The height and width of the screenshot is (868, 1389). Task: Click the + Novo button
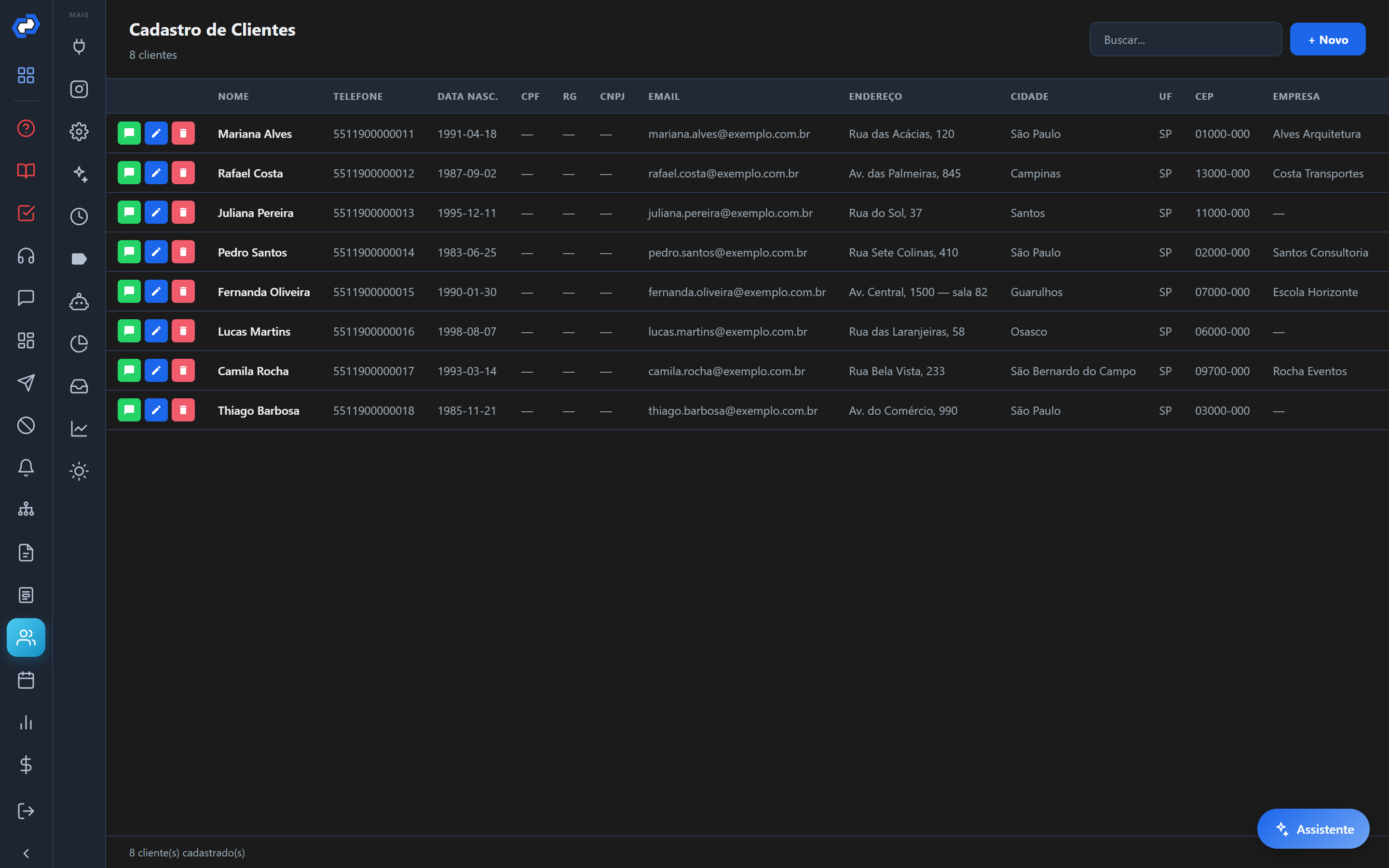tap(1328, 40)
